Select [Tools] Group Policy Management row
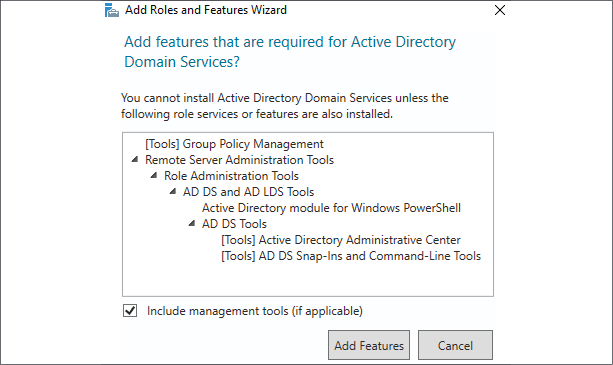 pyautogui.click(x=234, y=144)
